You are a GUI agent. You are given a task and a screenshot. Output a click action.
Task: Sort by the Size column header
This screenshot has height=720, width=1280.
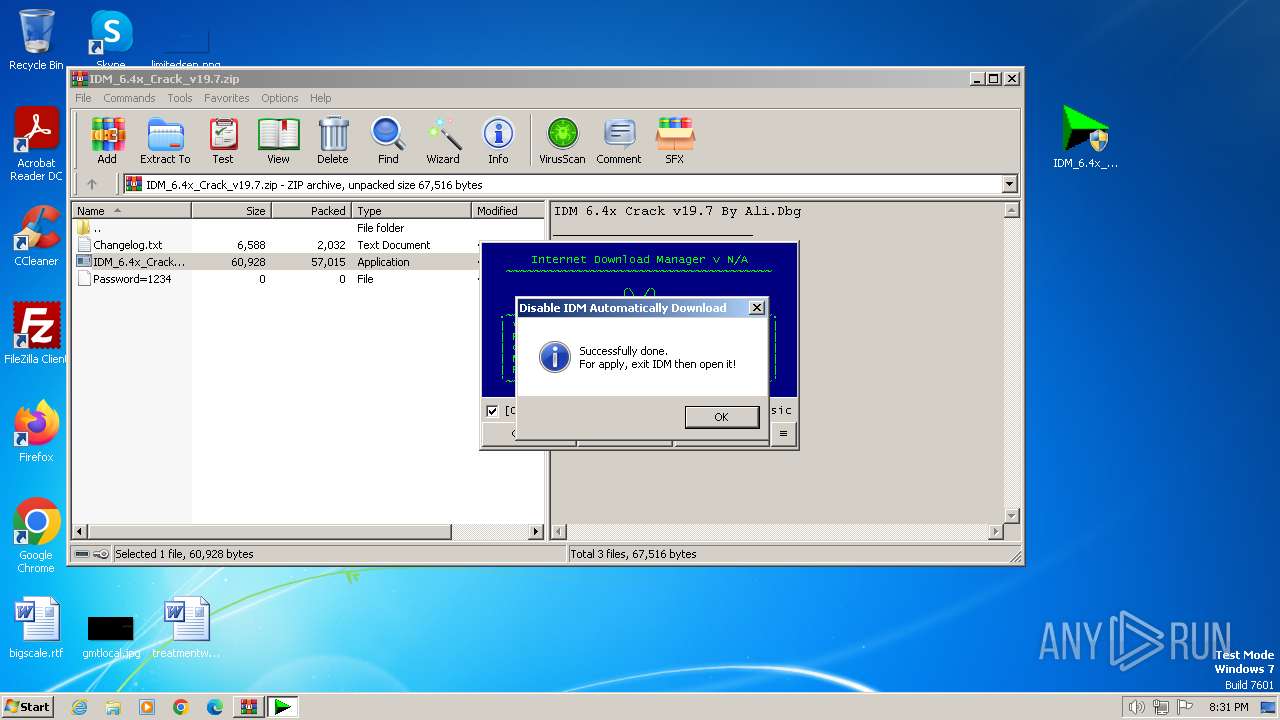click(231, 211)
